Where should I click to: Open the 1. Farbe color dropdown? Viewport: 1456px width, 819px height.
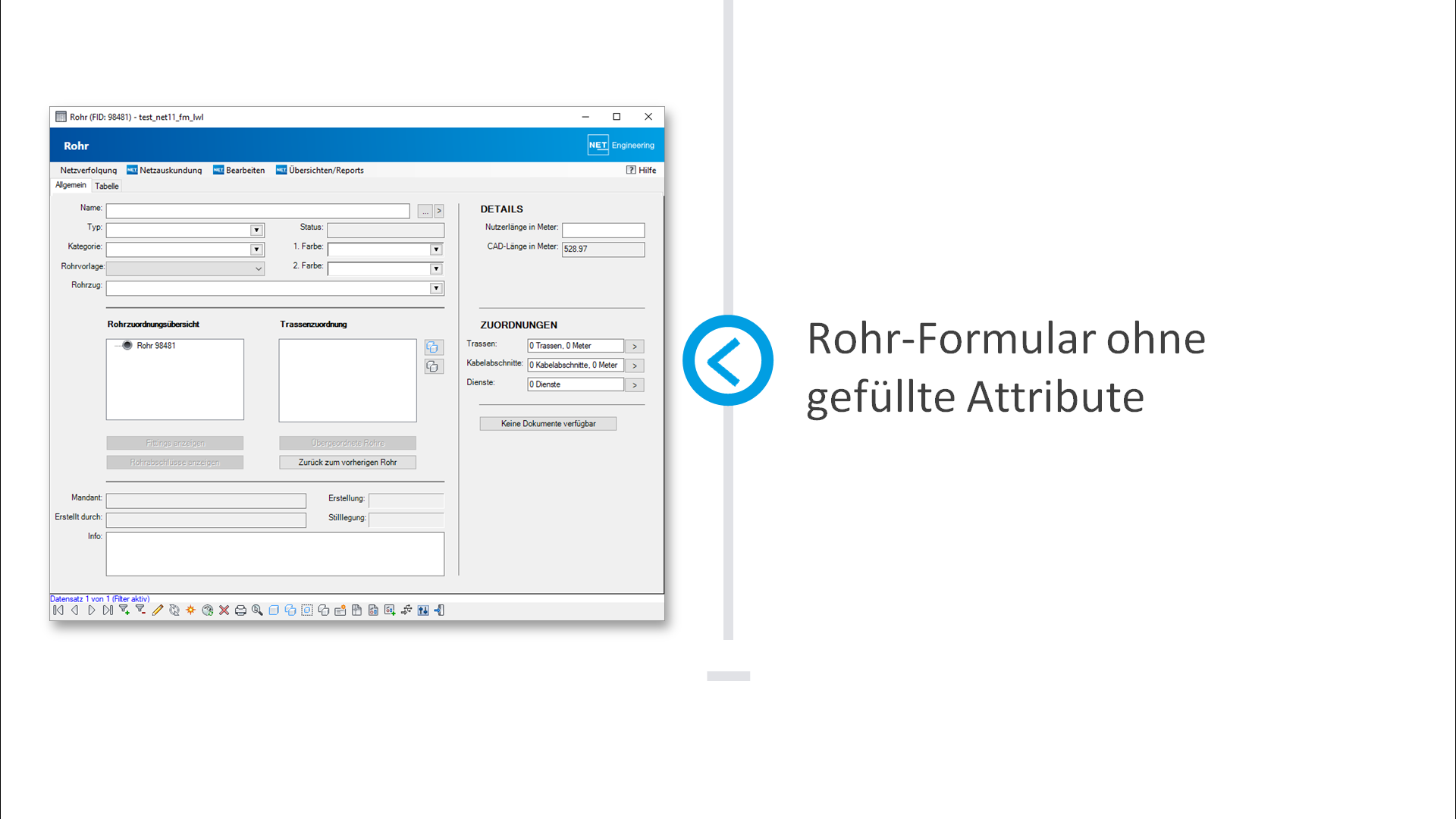pyautogui.click(x=436, y=249)
